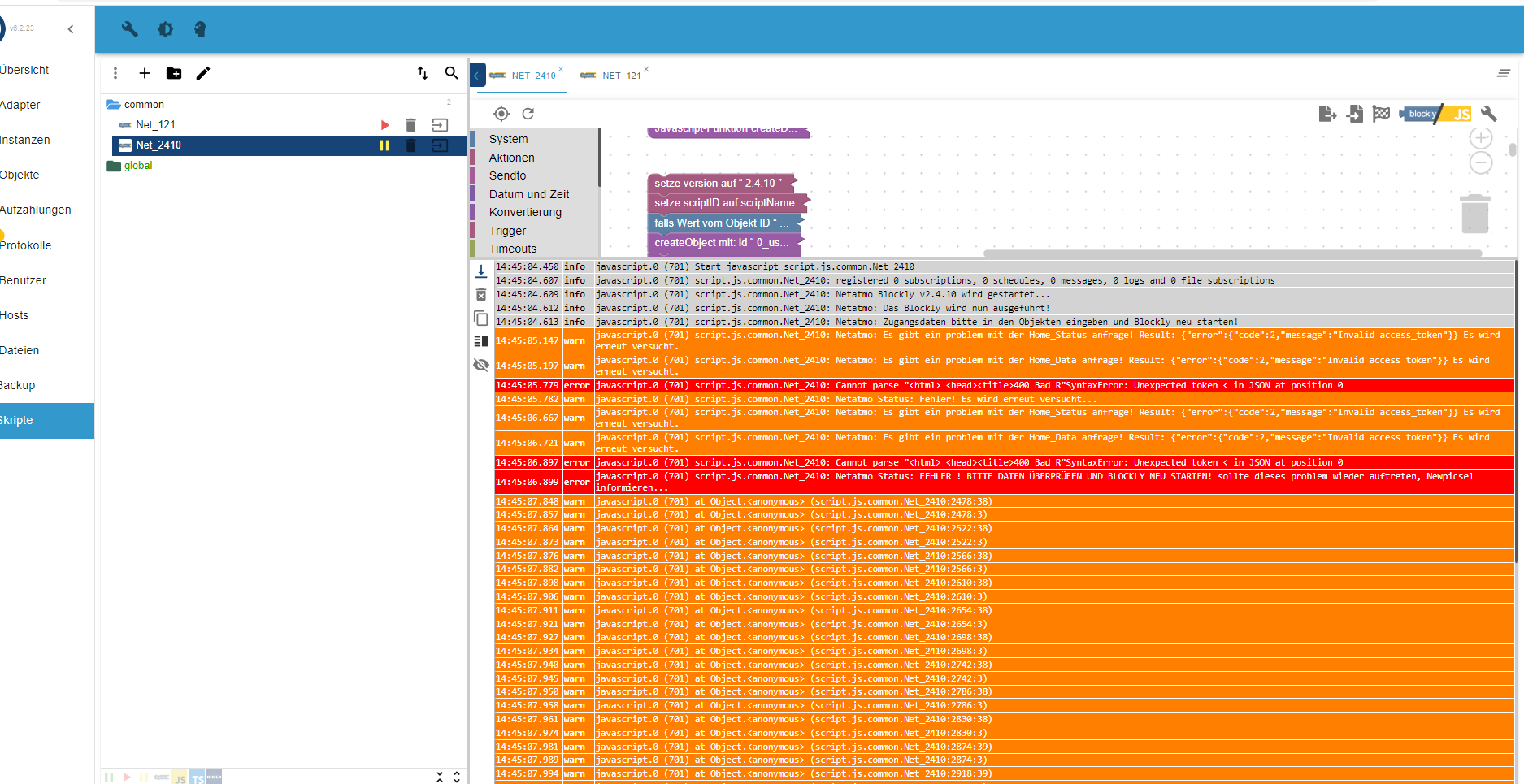Collapse all folders with inward chevrons
This screenshot has width=1524, height=784.
(x=440, y=777)
